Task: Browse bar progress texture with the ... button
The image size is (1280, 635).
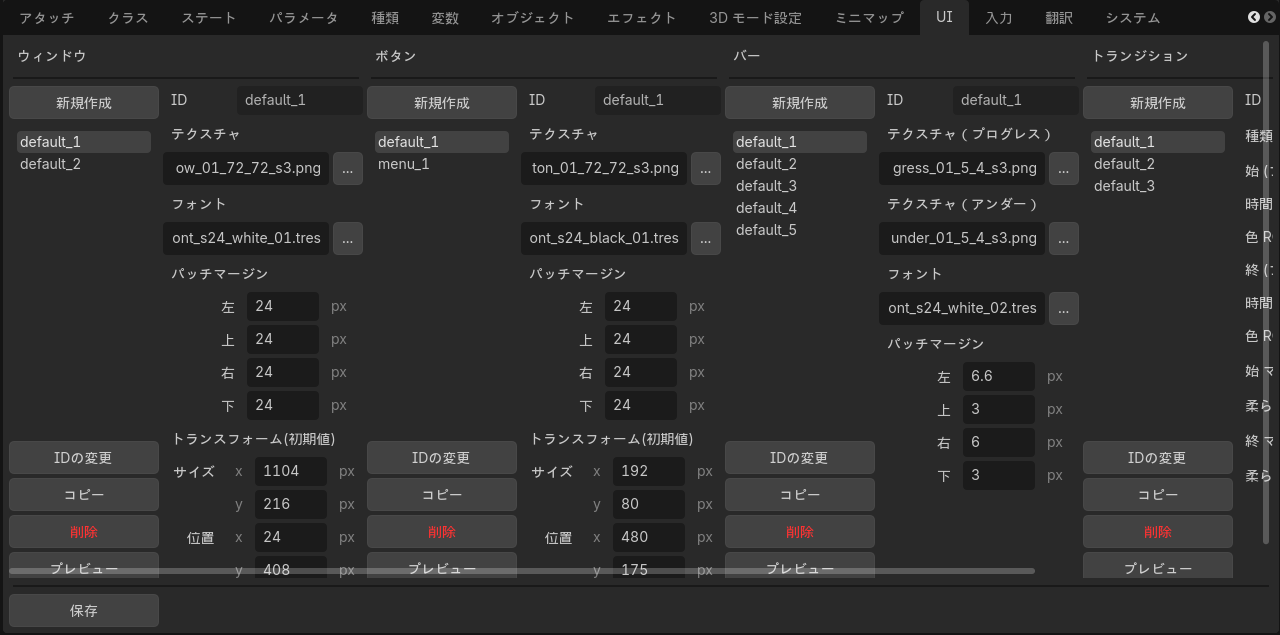Action: [x=1064, y=169]
